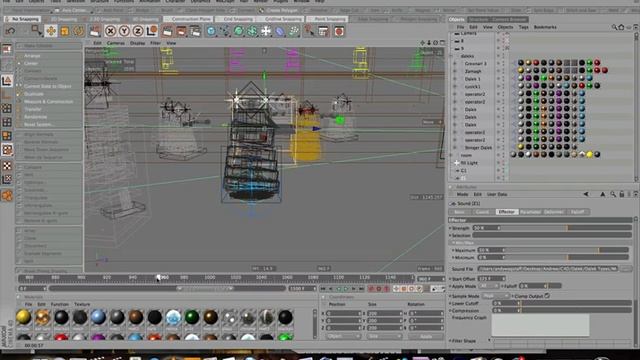This screenshot has width=640, height=360.
Task: Adjust the Minimum slider
Action: tap(567, 258)
